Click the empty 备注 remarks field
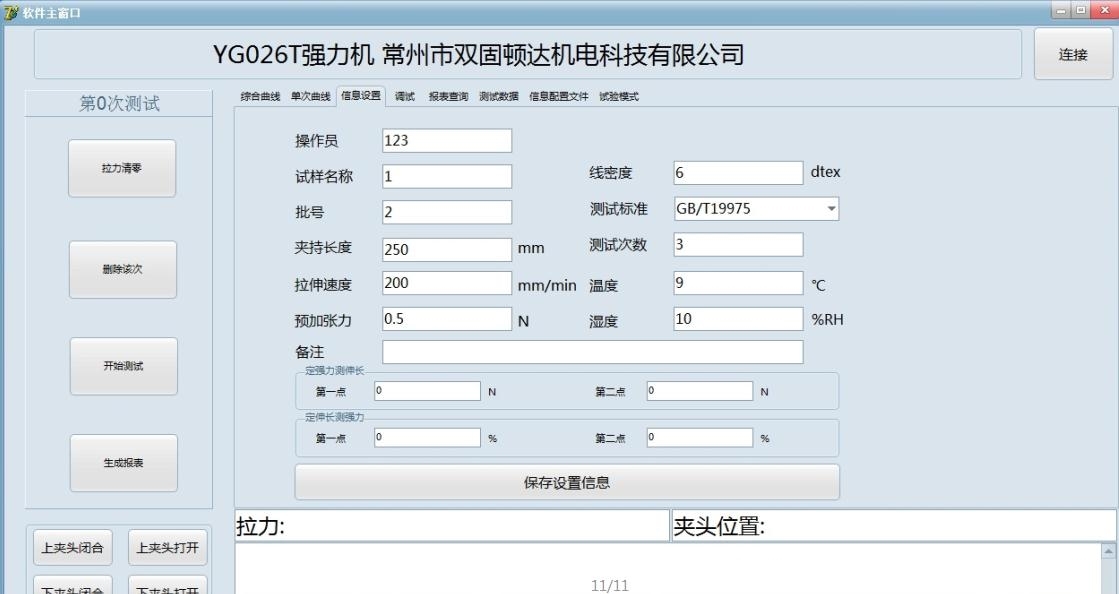 (592, 352)
